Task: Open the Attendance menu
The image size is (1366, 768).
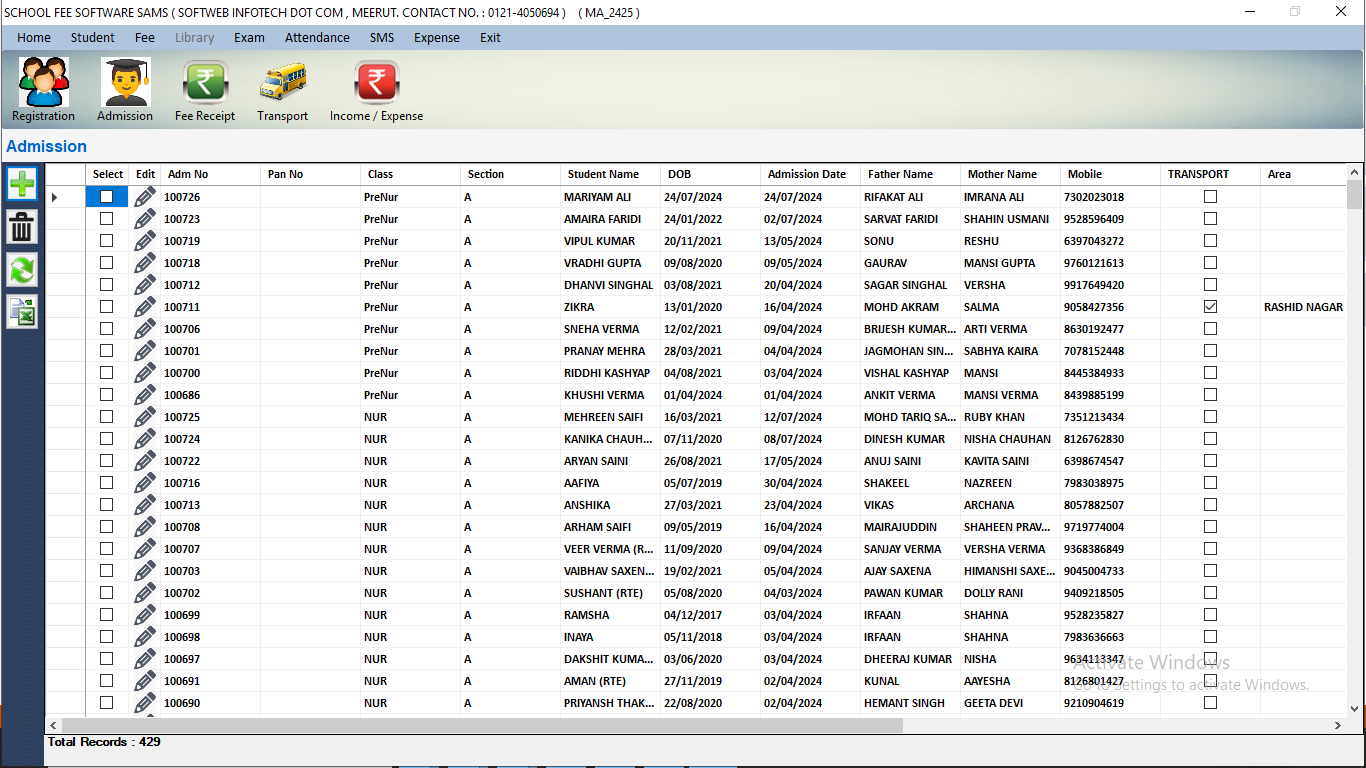Action: (x=317, y=38)
